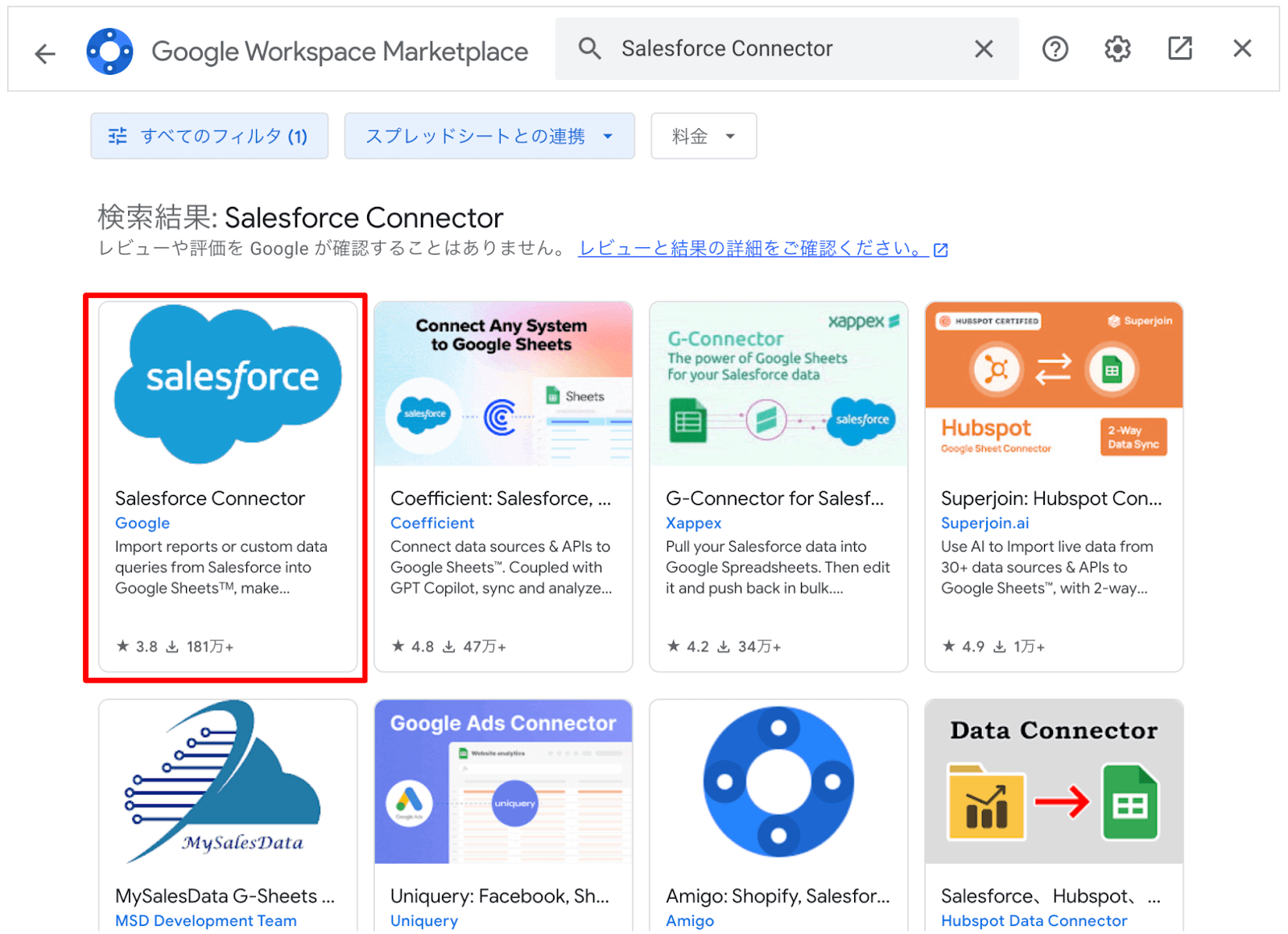Click the back arrow to return
This screenshot has width=1288, height=934.
point(44,52)
